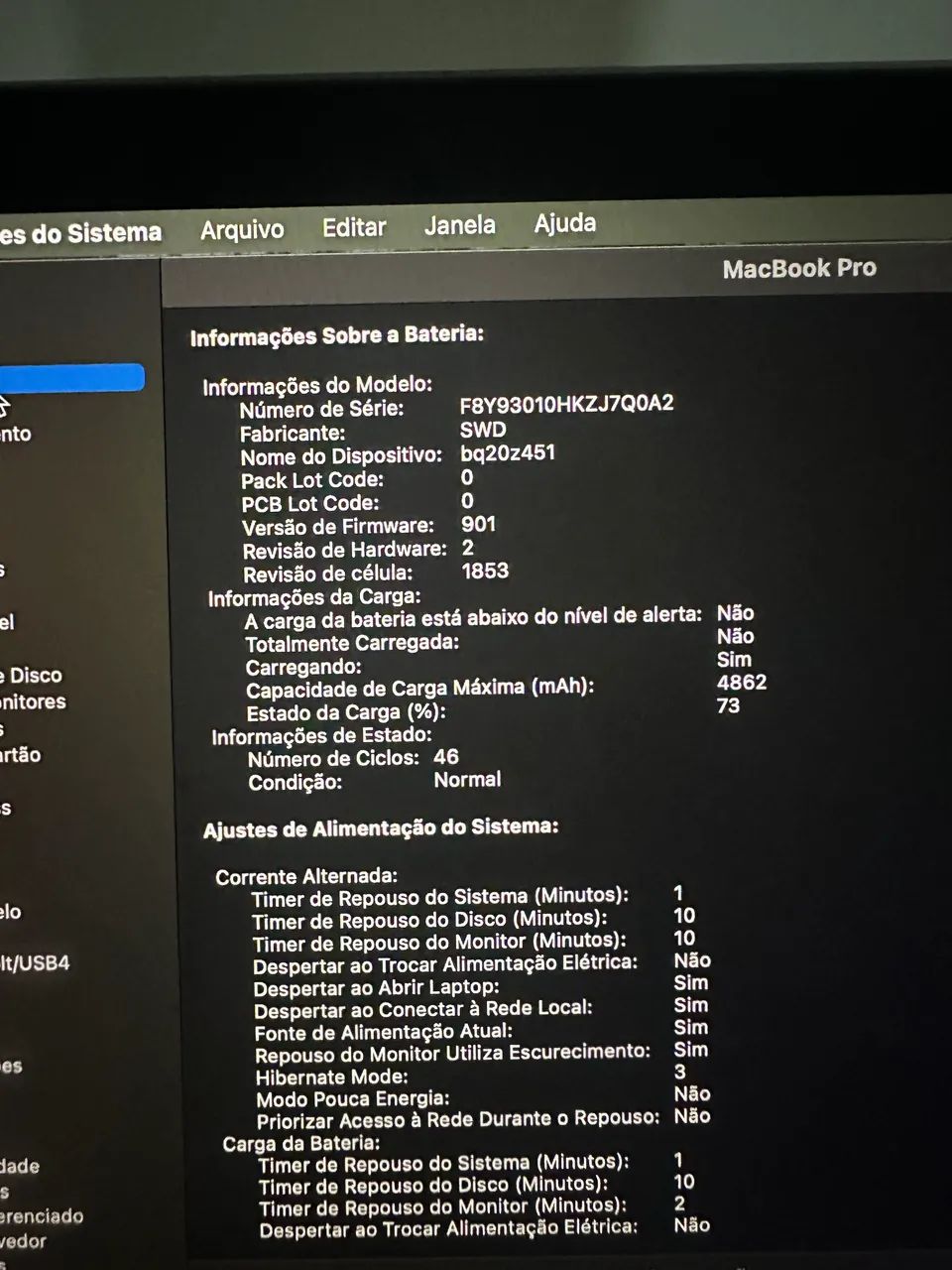Viewport: 952px width, 1270px height.
Task: Click the 'Estado da Carga (%):' label
Action: (x=346, y=712)
